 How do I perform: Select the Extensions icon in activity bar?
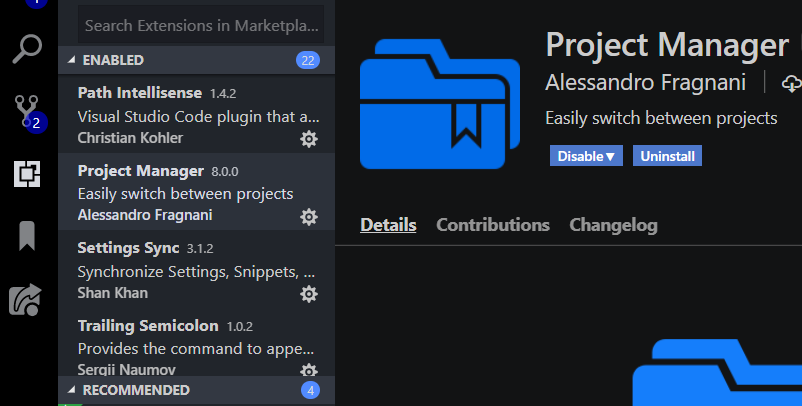pyautogui.click(x=27, y=174)
